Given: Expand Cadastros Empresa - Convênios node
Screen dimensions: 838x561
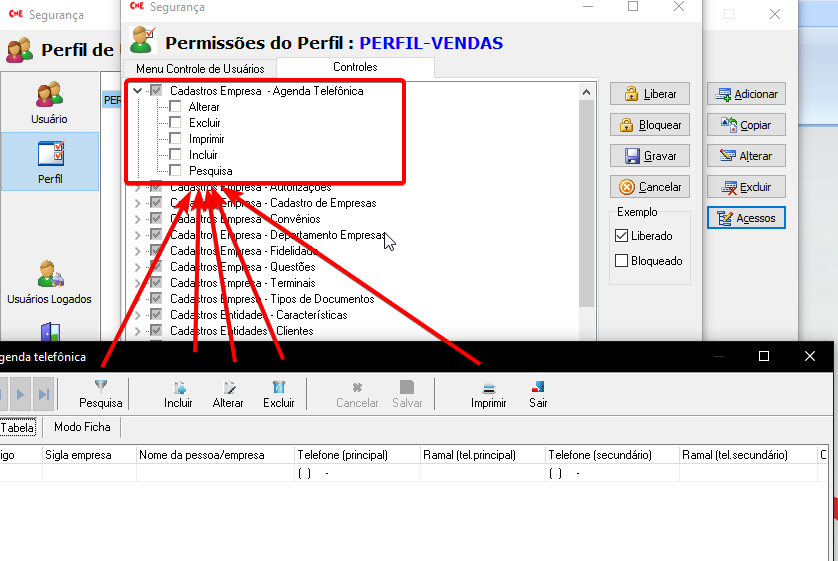Looking at the screenshot, I should pos(138,219).
